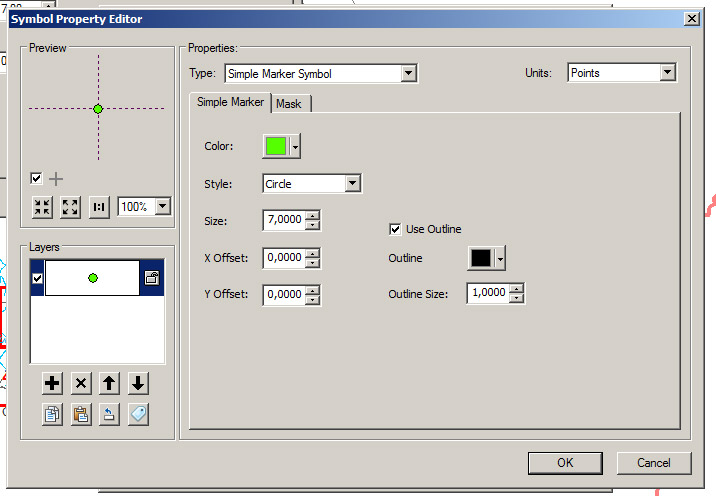Move the symbol layer down with the down arrow
Viewport: 716px width, 496px height.
(x=138, y=383)
